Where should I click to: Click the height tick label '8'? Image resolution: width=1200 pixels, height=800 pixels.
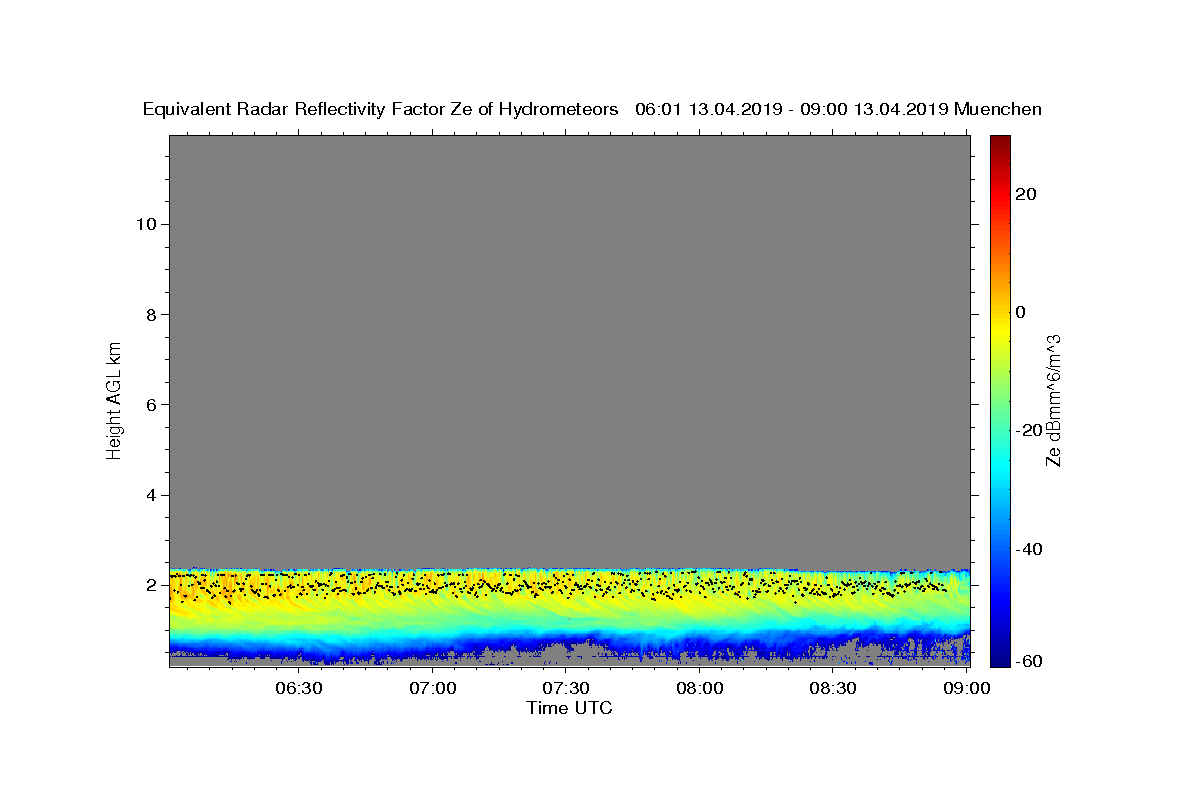150,314
